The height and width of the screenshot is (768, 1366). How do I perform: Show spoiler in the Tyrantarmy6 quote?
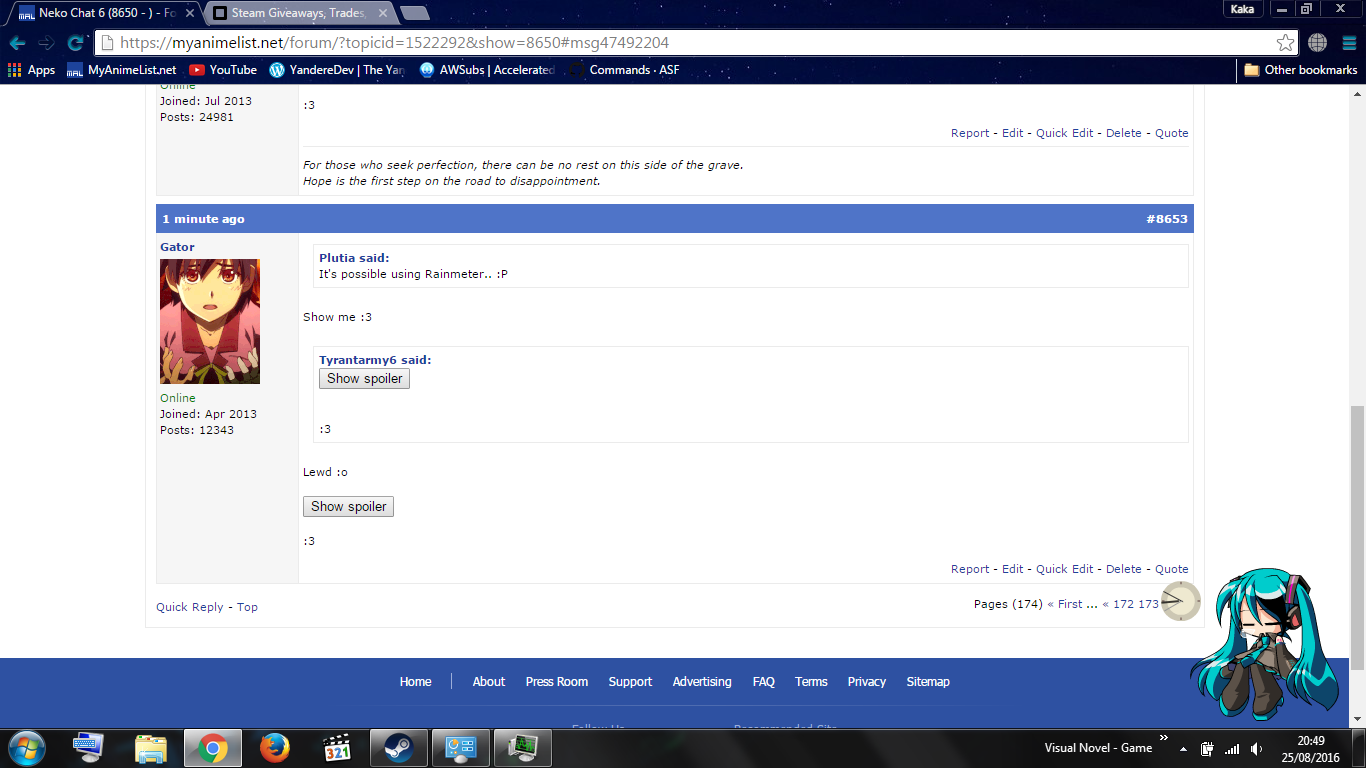pos(364,379)
